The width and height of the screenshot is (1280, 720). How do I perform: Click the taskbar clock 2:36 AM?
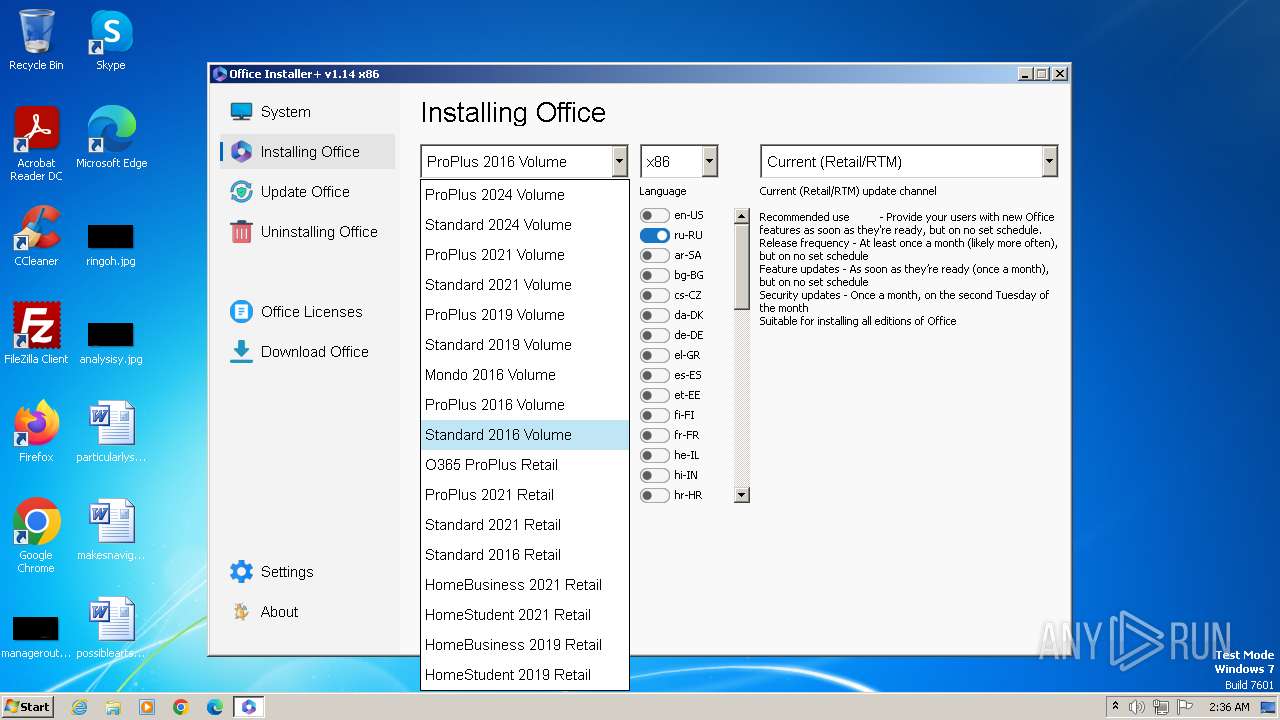click(x=1229, y=707)
